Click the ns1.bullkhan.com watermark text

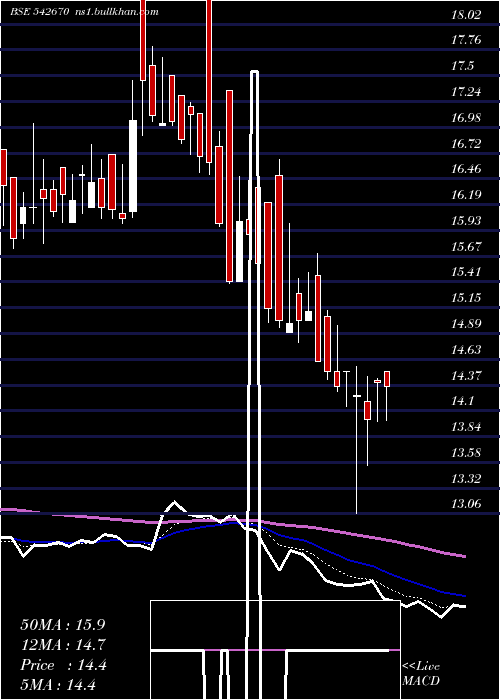point(115,12)
